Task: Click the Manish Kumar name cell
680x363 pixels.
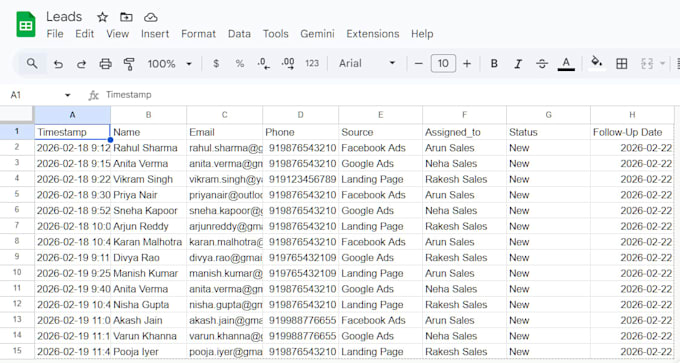Action: (148, 273)
